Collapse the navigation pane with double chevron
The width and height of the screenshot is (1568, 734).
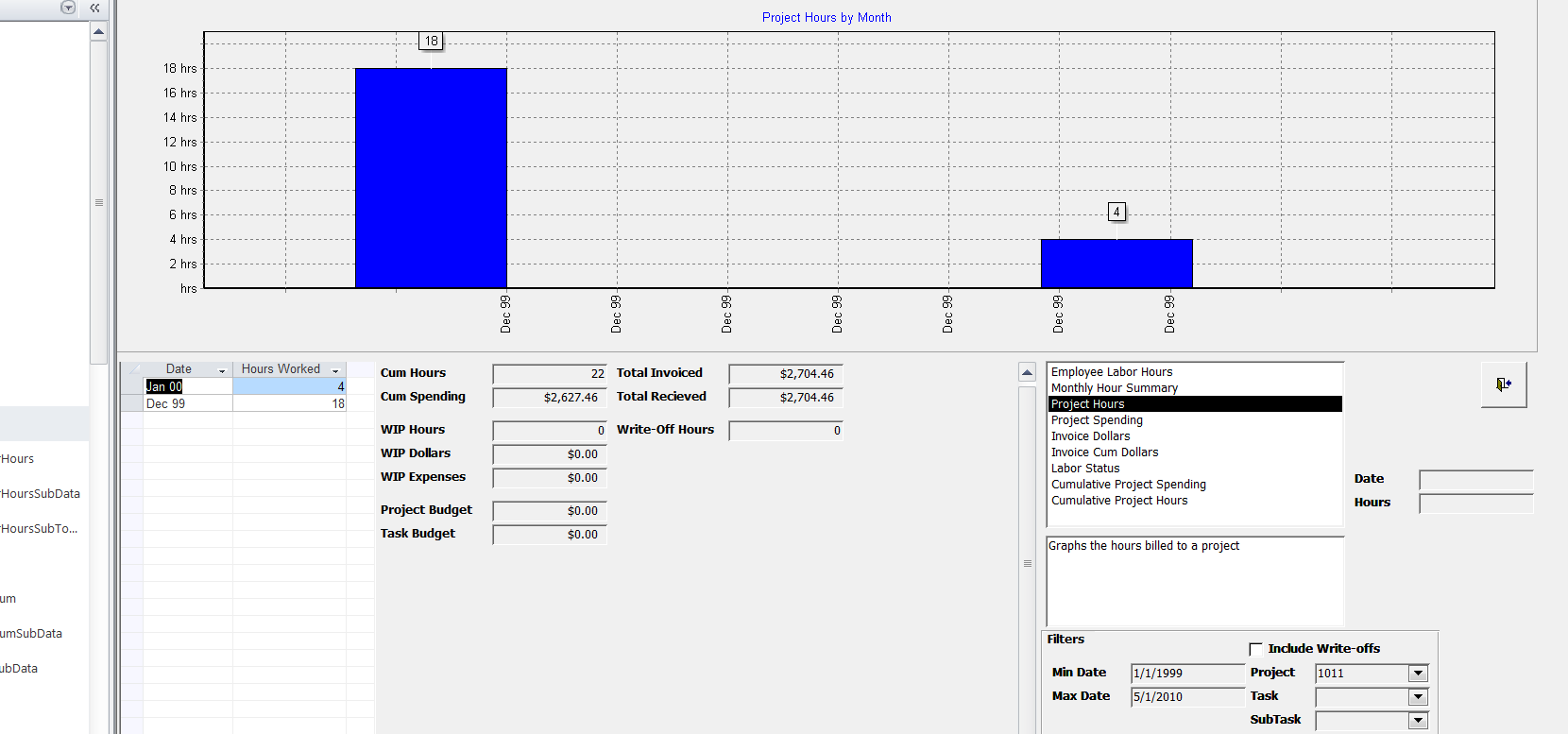click(94, 8)
